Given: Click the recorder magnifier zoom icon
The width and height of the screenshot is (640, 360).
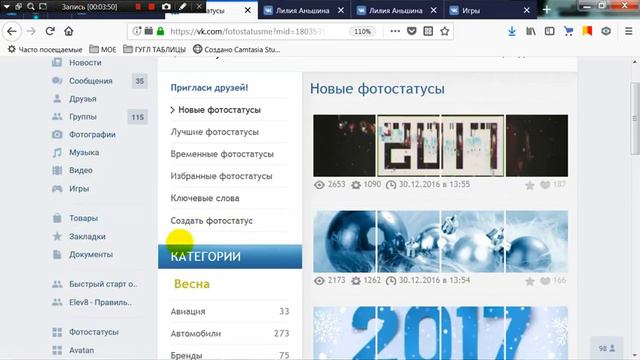Looking at the screenshot, I should (31, 7).
